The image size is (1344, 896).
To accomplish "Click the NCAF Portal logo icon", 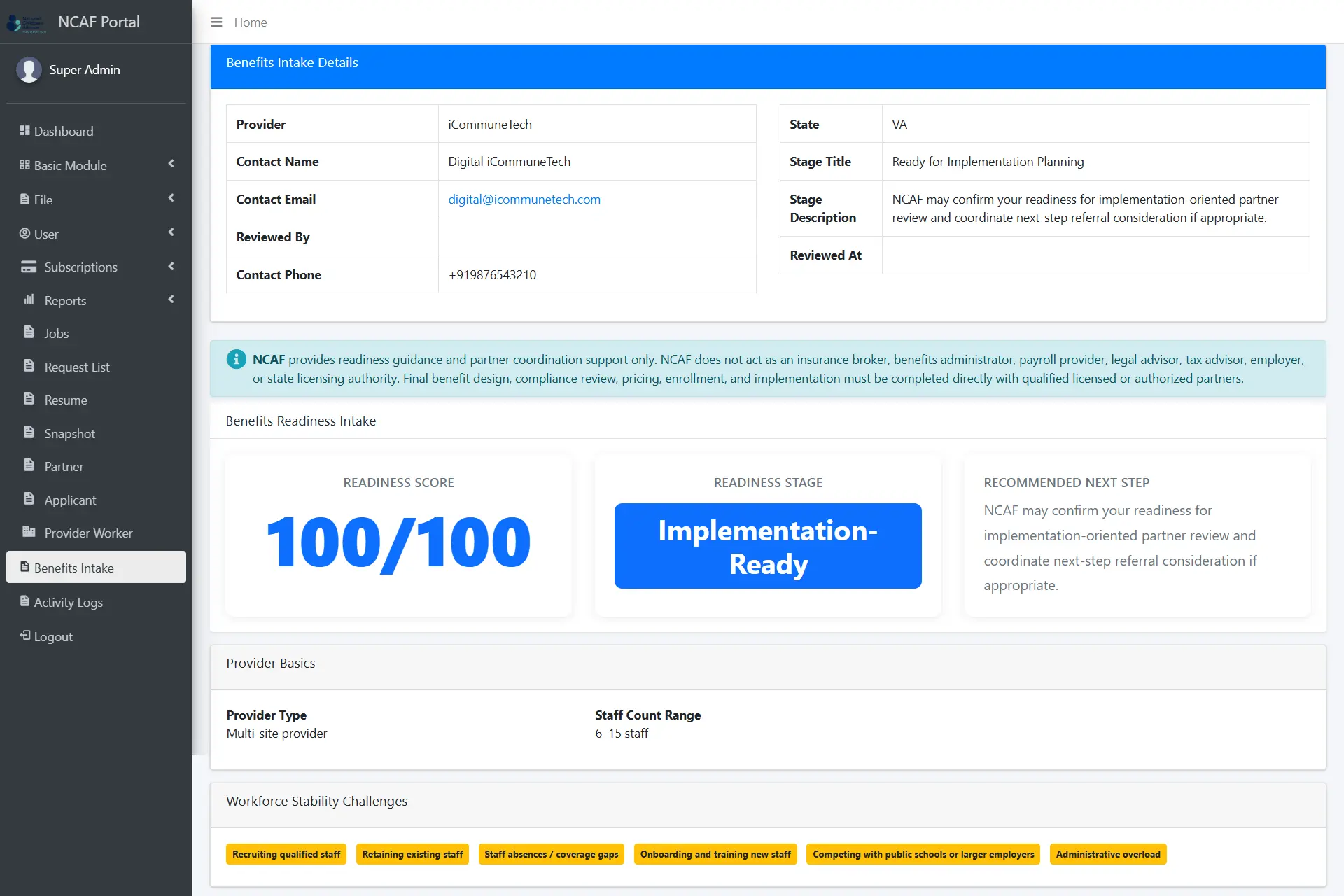I will click(x=27, y=23).
